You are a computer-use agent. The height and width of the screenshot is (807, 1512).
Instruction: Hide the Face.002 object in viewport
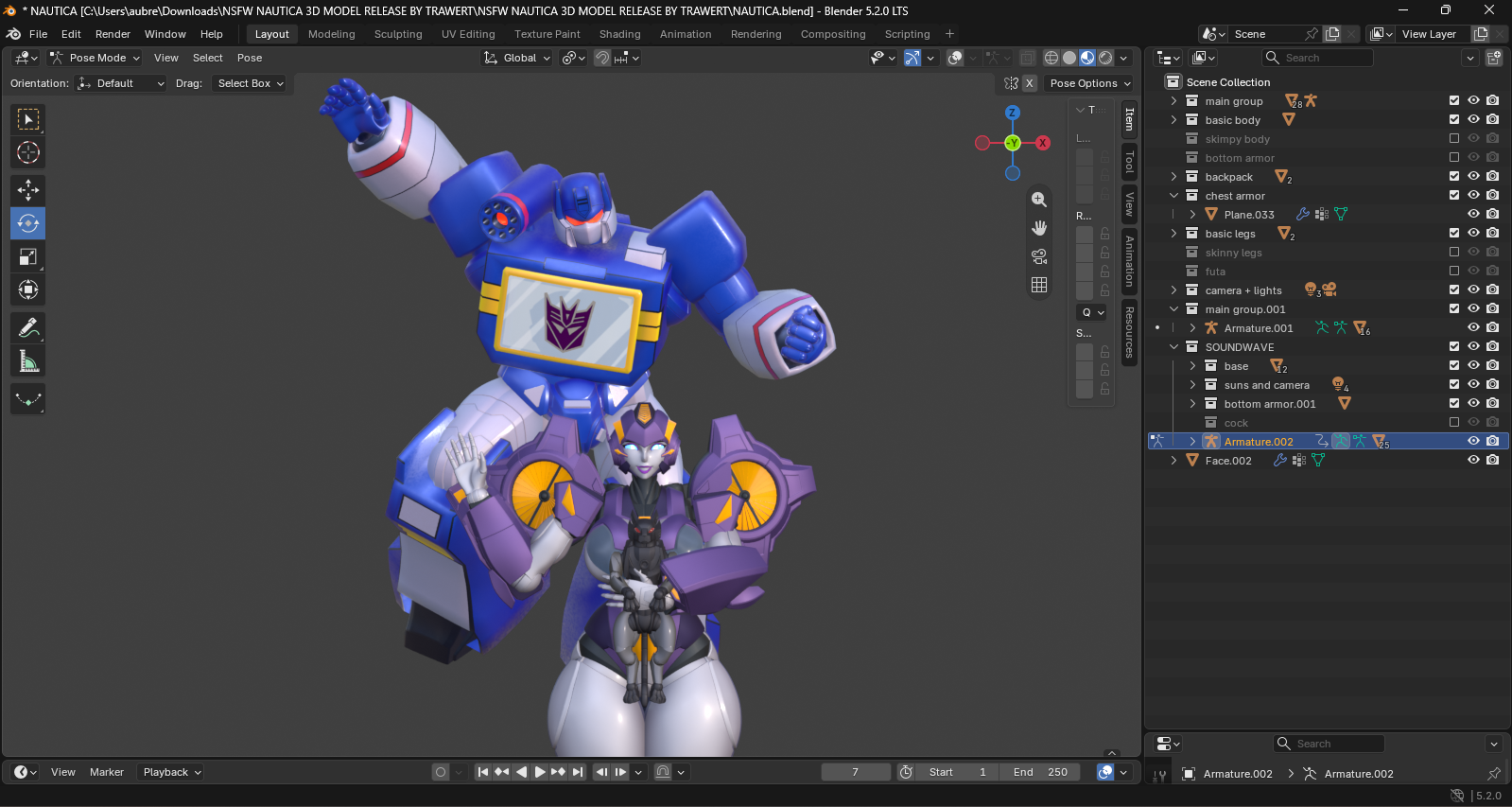pos(1473,461)
